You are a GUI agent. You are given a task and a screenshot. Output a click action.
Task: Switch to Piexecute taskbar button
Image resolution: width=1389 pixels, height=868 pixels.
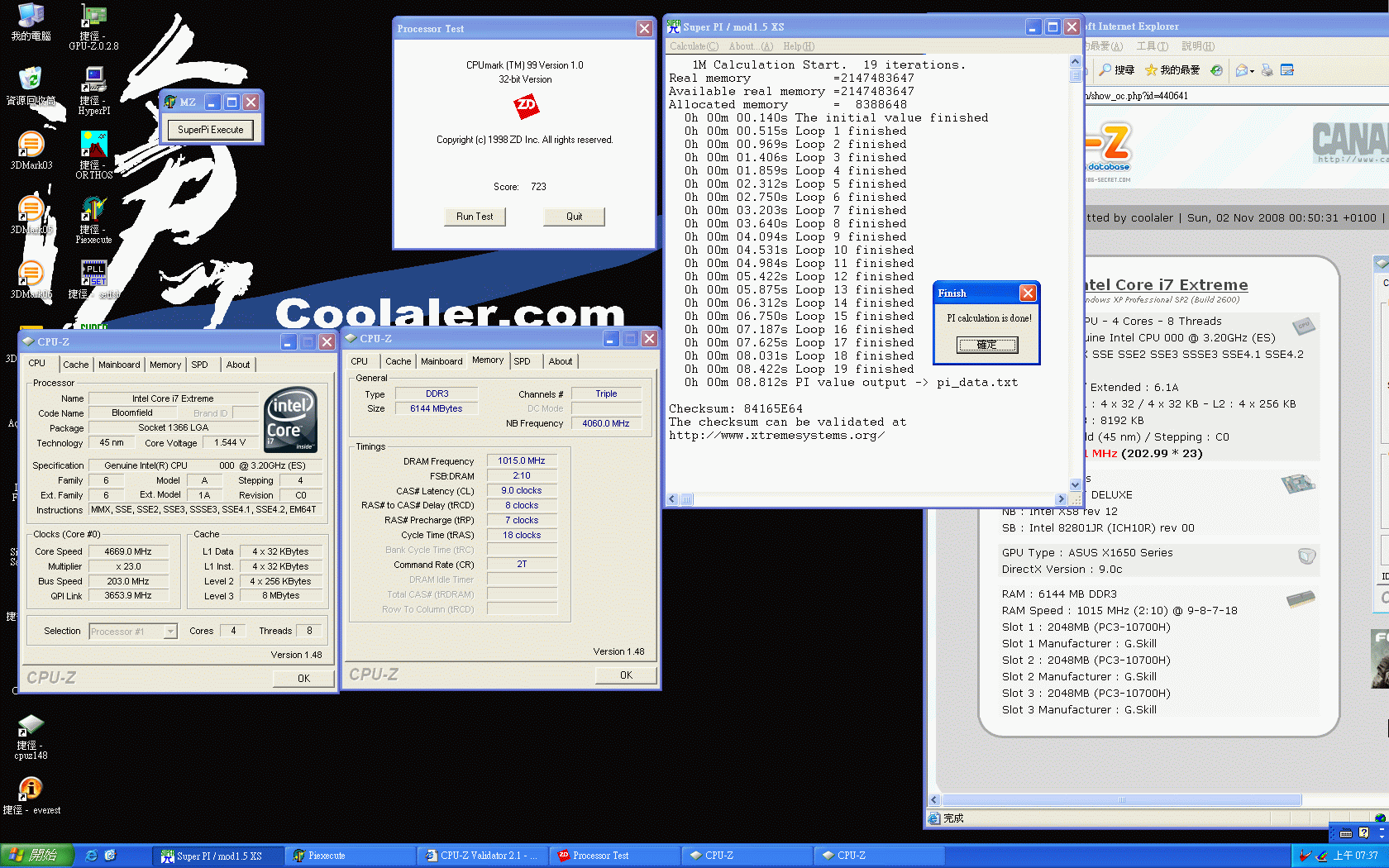coord(351,856)
